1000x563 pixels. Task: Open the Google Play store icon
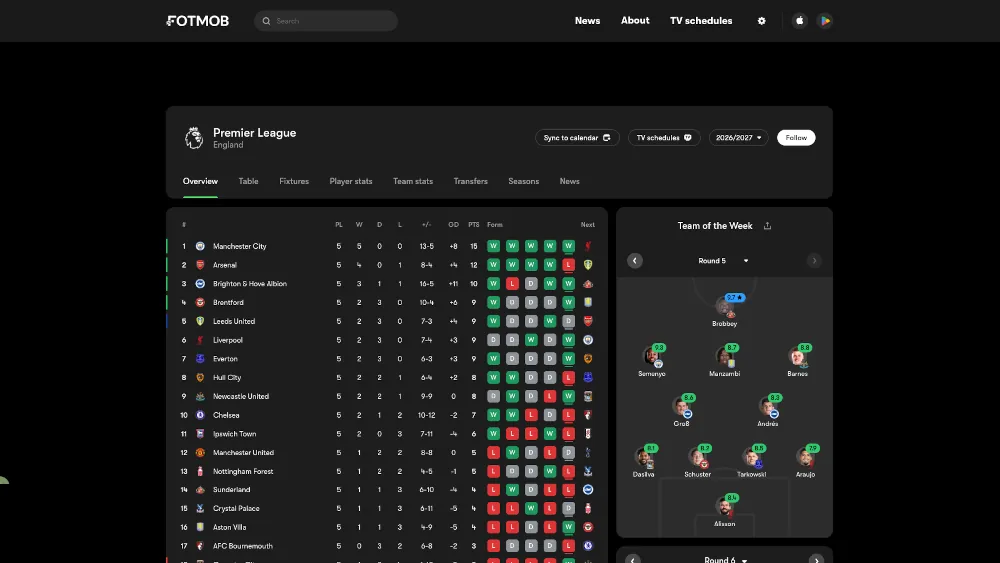pos(825,21)
